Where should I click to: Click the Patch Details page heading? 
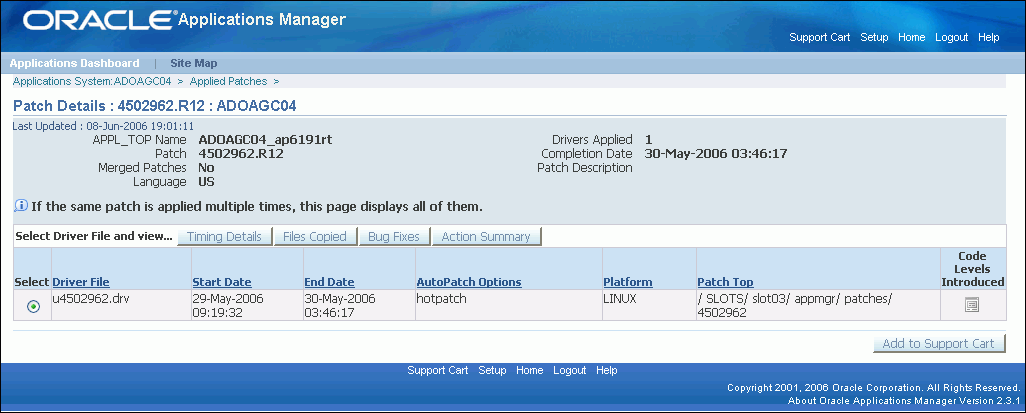pos(155,105)
